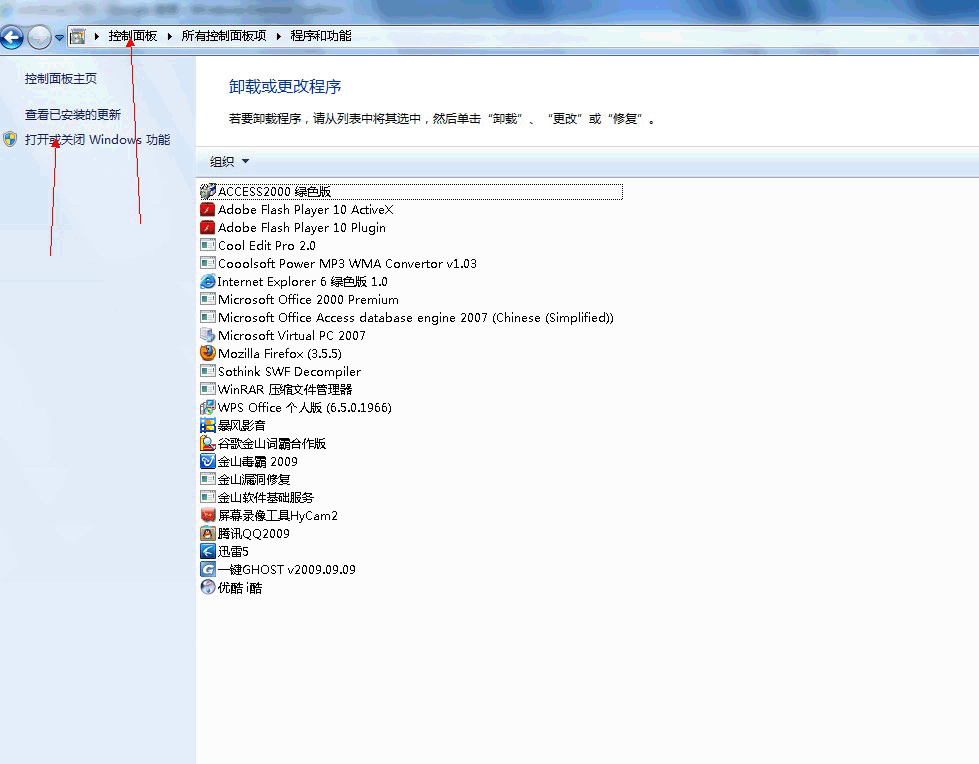This screenshot has height=764, width=979.
Task: Click the Control Panel icon in address bar
Action: (x=77, y=36)
